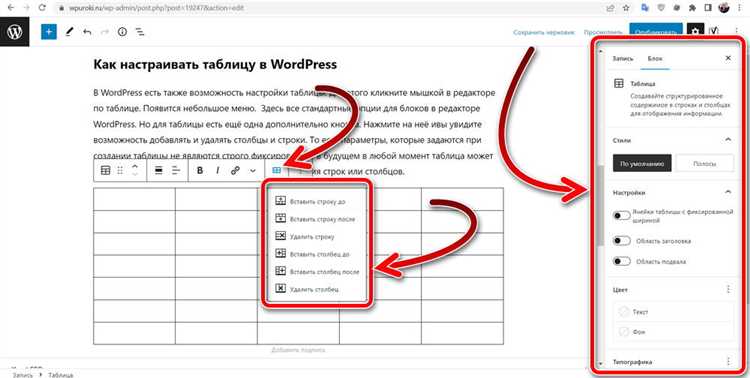Click Запись in the bottom breadcrumb

point(23,375)
